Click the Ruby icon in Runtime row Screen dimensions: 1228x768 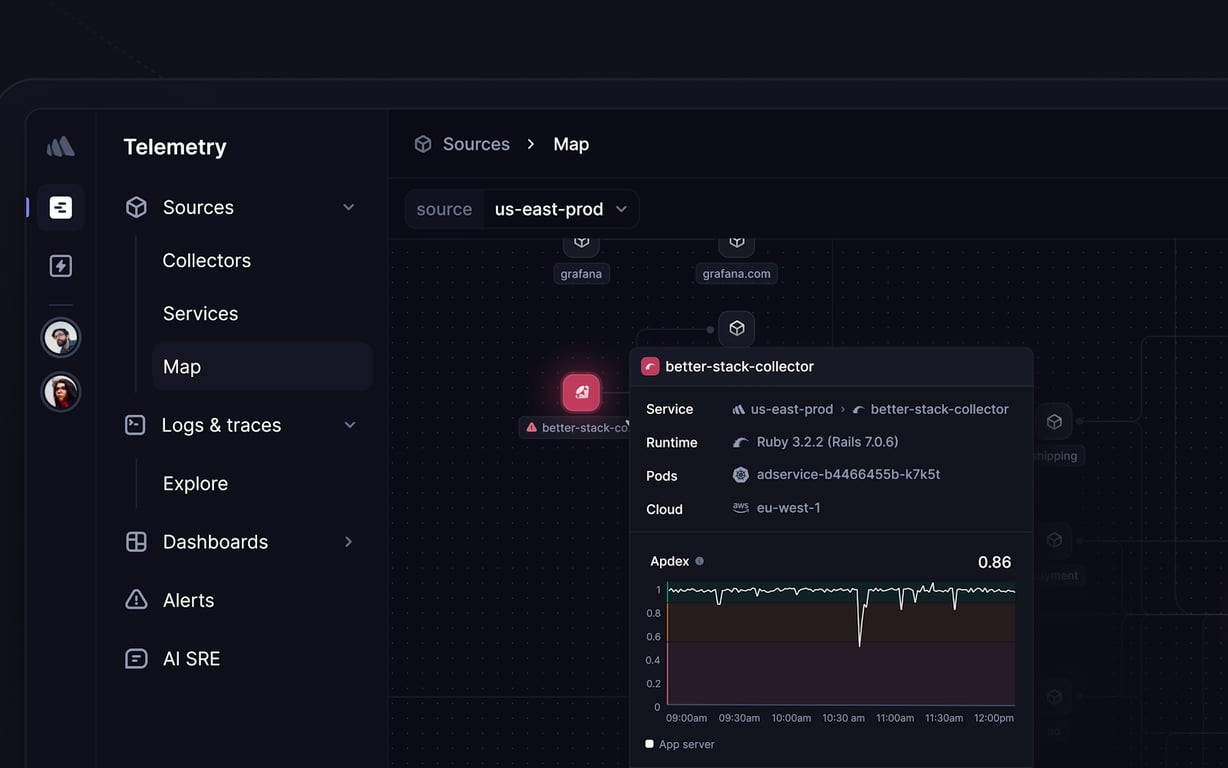click(741, 442)
